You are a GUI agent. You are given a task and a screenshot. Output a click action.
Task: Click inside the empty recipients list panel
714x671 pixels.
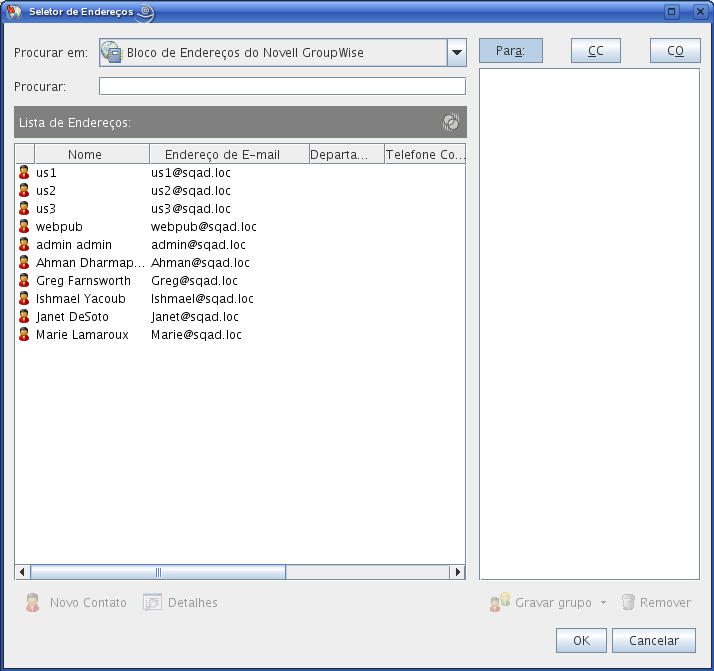coord(589,324)
